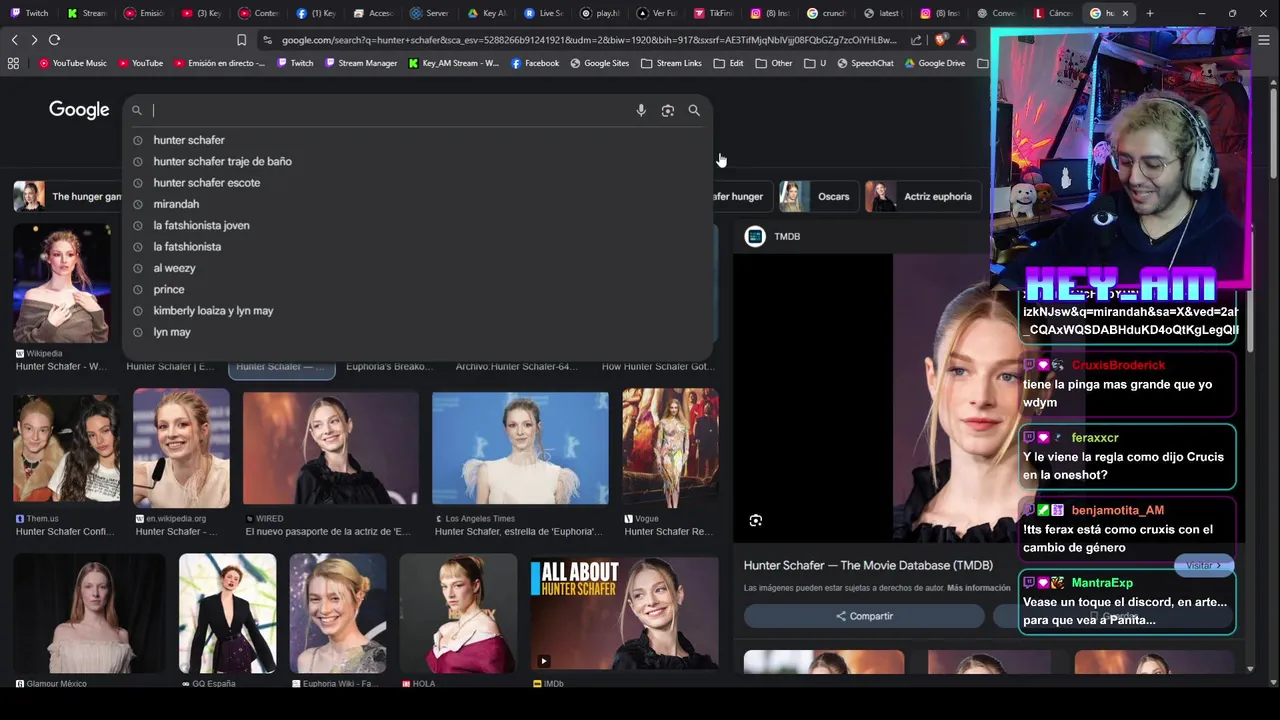The width and height of the screenshot is (1280, 720).
Task: Switch to the Live Se tab
Action: coord(543,13)
